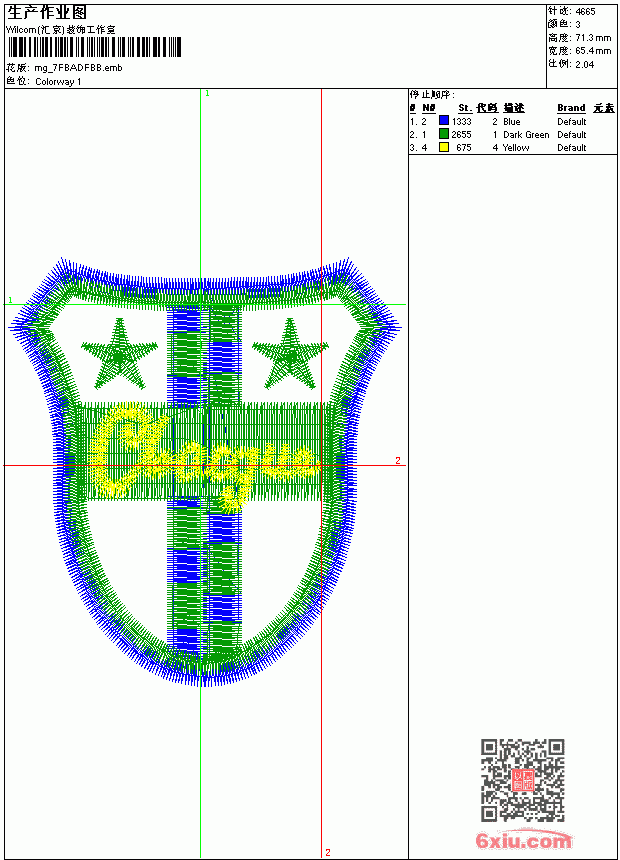
Task: Select the left green star in design
Action: coord(119,354)
